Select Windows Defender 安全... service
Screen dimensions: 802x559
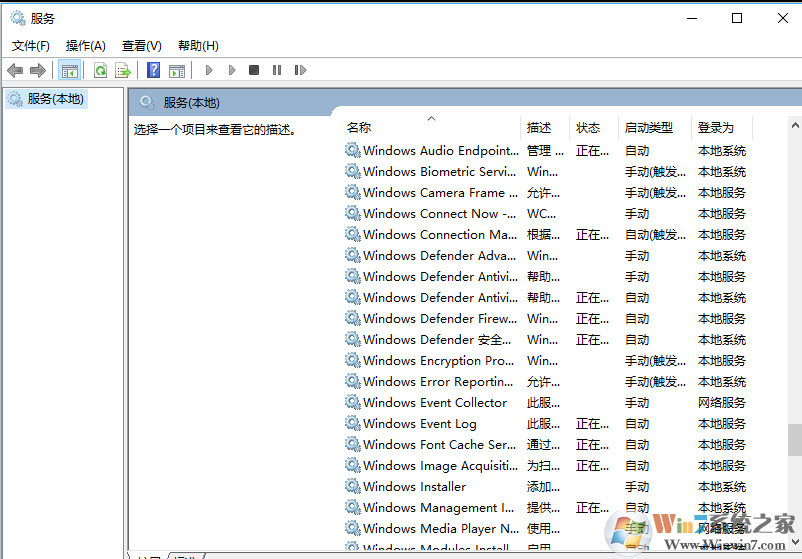545,340
